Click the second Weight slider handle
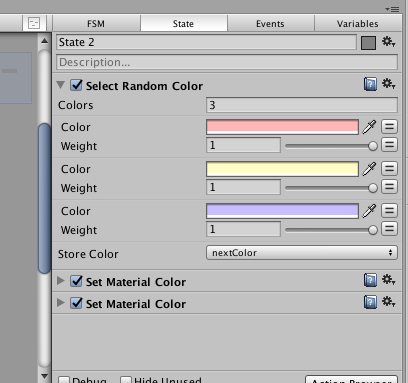The height and width of the screenshot is (383, 408). 373,188
